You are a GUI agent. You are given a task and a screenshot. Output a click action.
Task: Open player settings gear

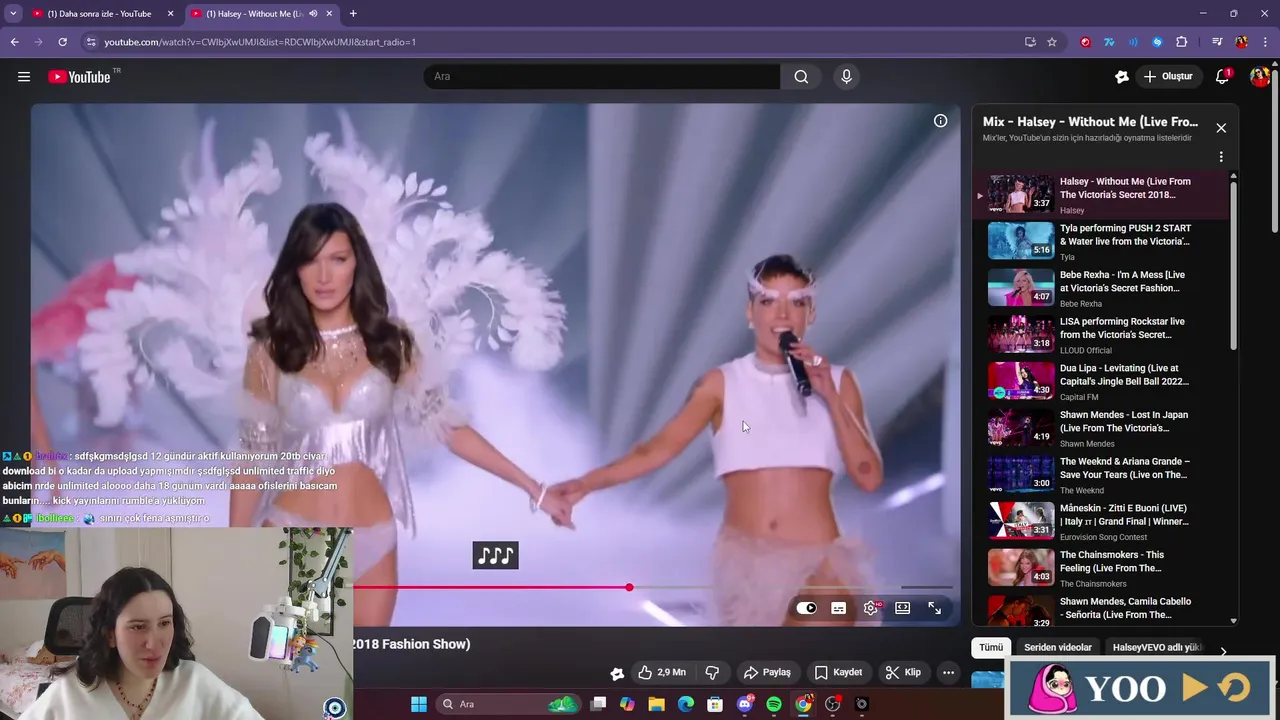[871, 608]
